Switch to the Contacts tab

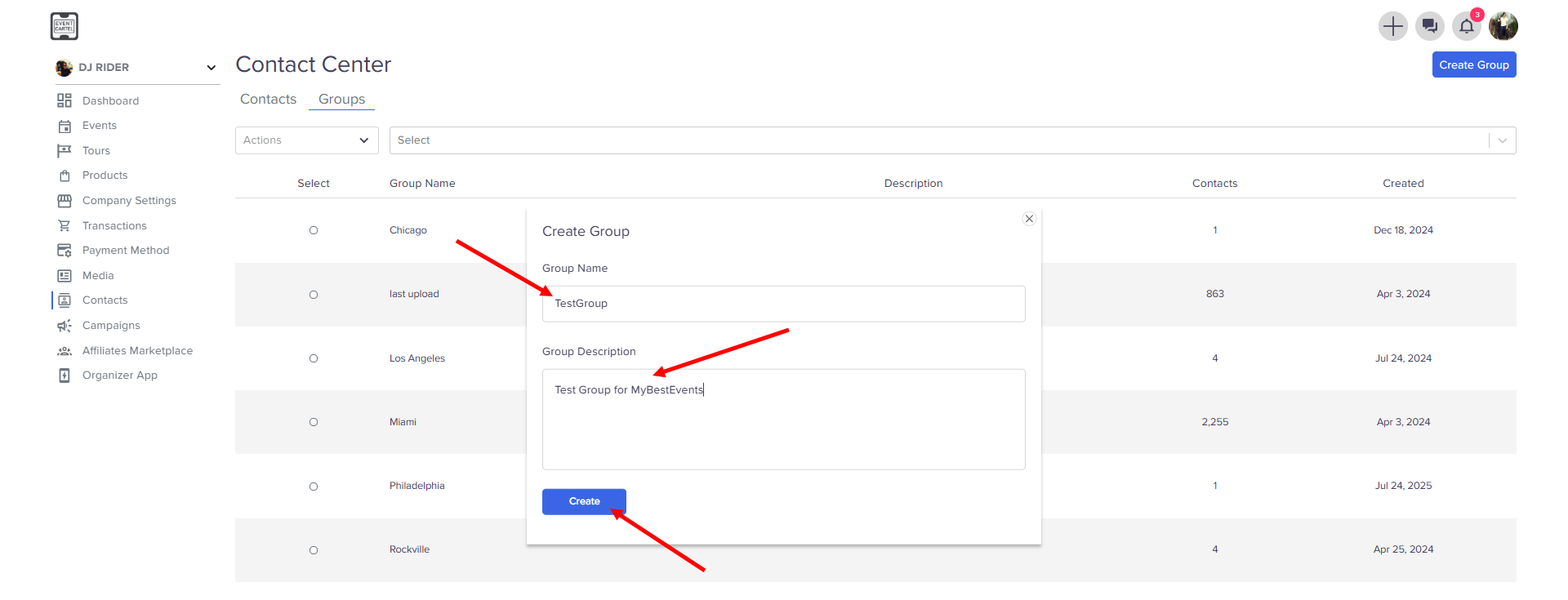tap(268, 99)
